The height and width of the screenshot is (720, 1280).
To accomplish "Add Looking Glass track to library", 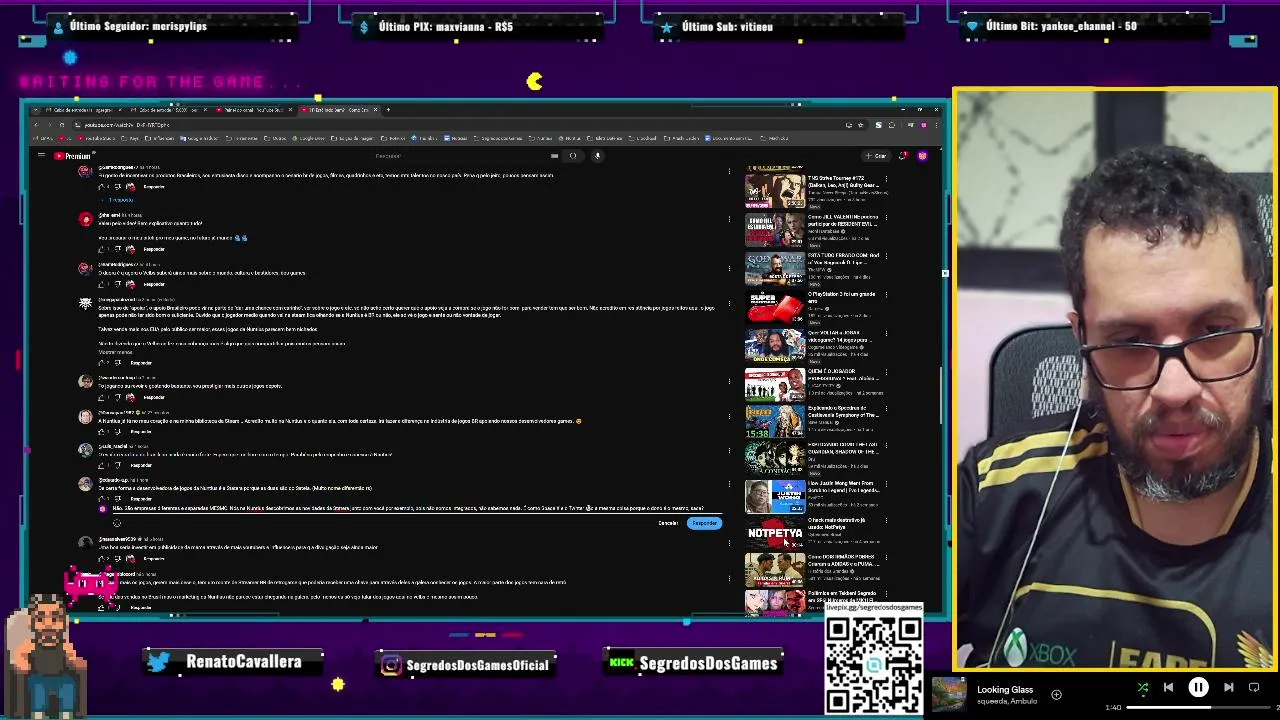I will pos(1056,694).
